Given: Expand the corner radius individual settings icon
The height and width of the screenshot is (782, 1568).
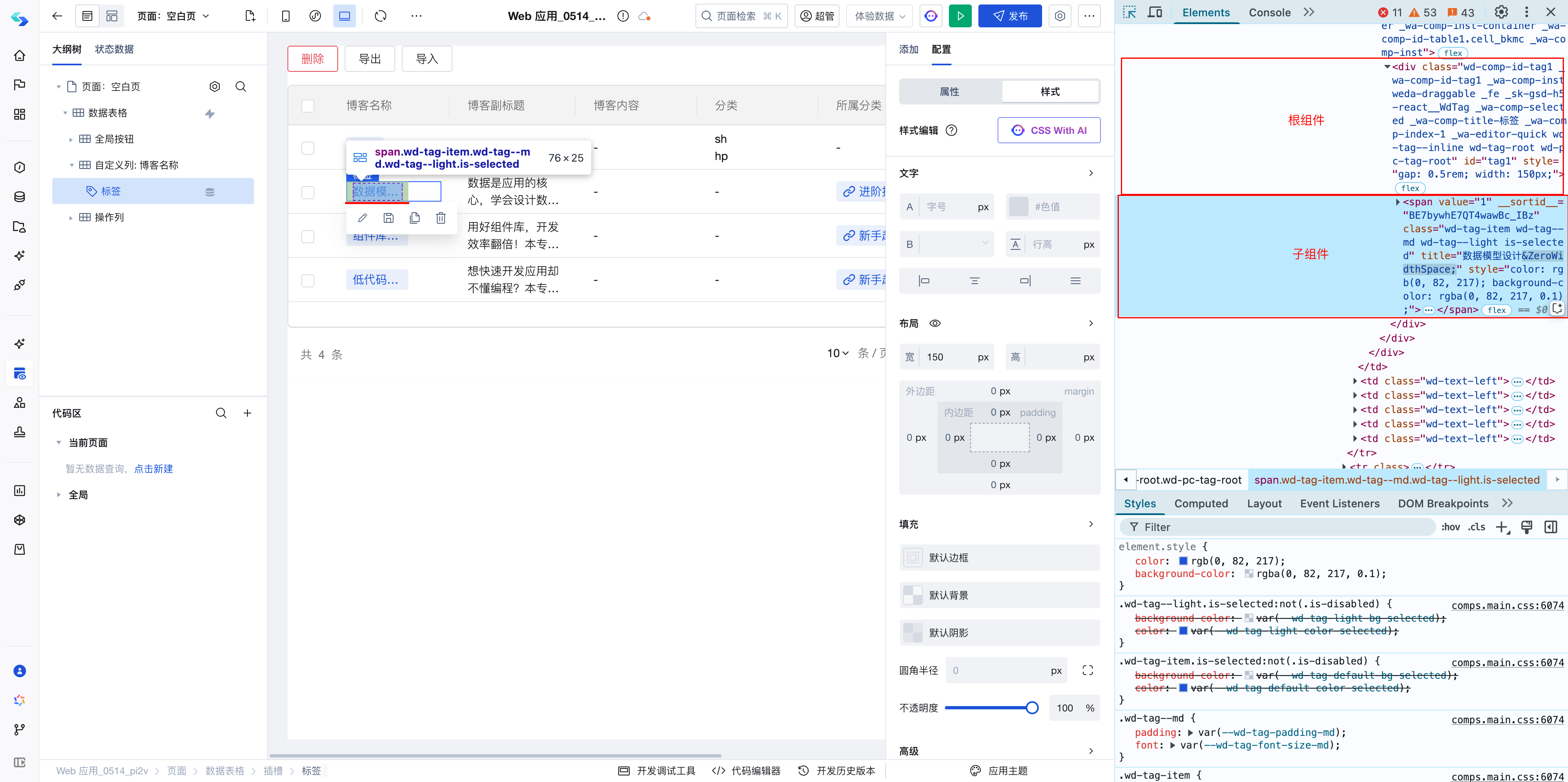Looking at the screenshot, I should [1088, 670].
